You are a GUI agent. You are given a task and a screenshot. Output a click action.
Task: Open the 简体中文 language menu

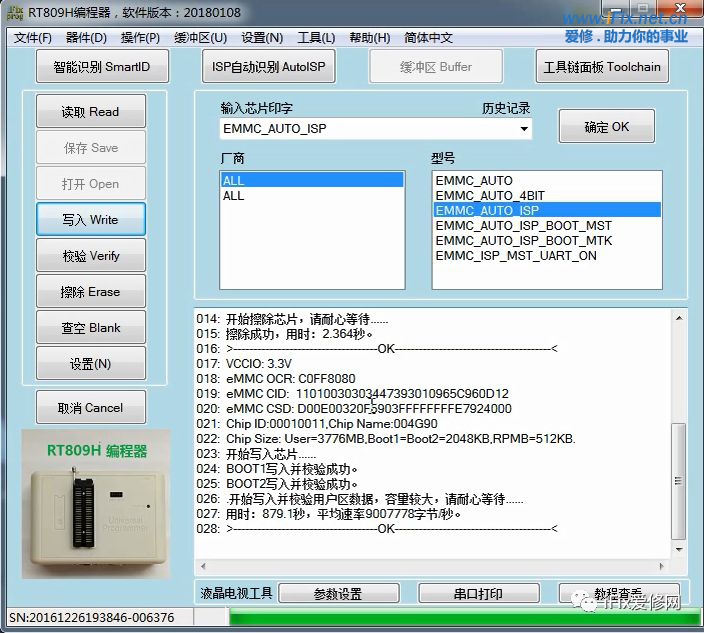tap(428, 38)
